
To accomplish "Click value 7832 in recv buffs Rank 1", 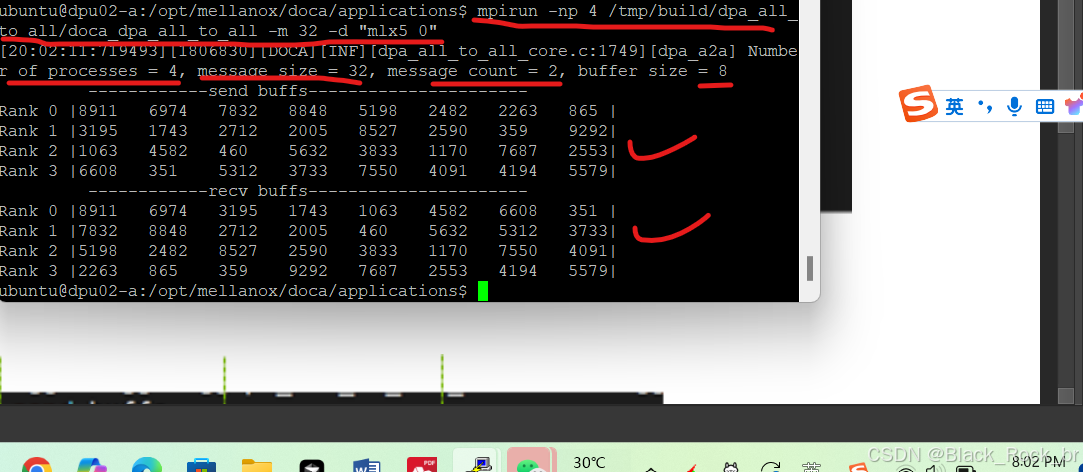I will (97, 231).
